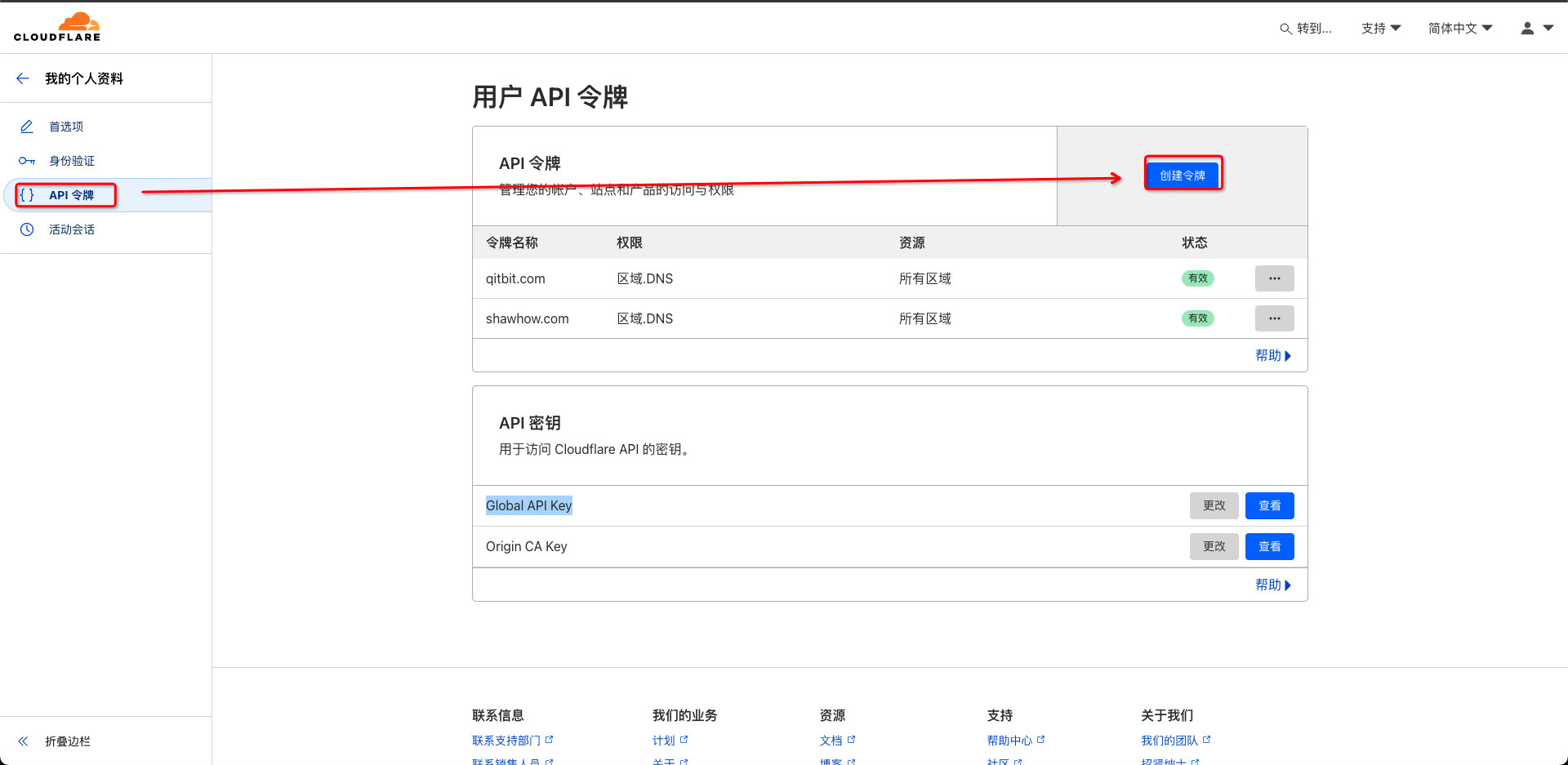This screenshot has width=1568, height=765.
Task: Collapse the sidebar via 折叠边栏 icon
Action: [x=23, y=741]
